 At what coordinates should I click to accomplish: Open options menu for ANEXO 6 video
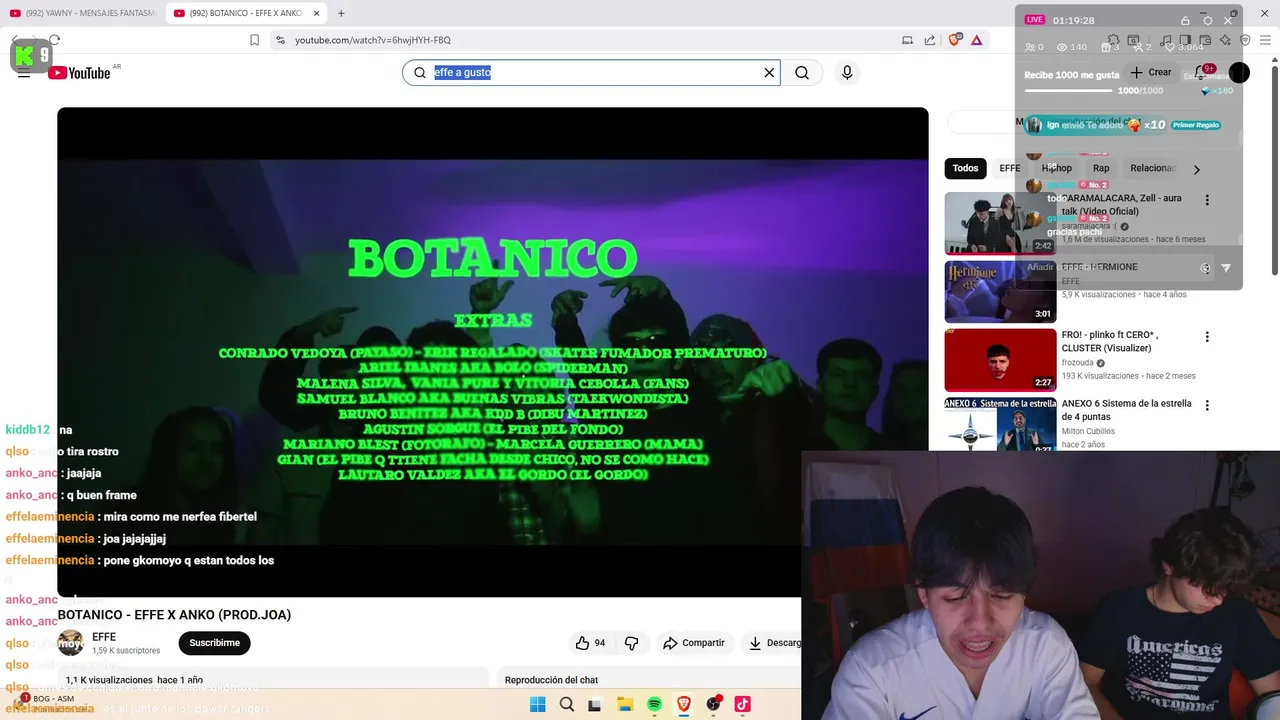click(1207, 405)
